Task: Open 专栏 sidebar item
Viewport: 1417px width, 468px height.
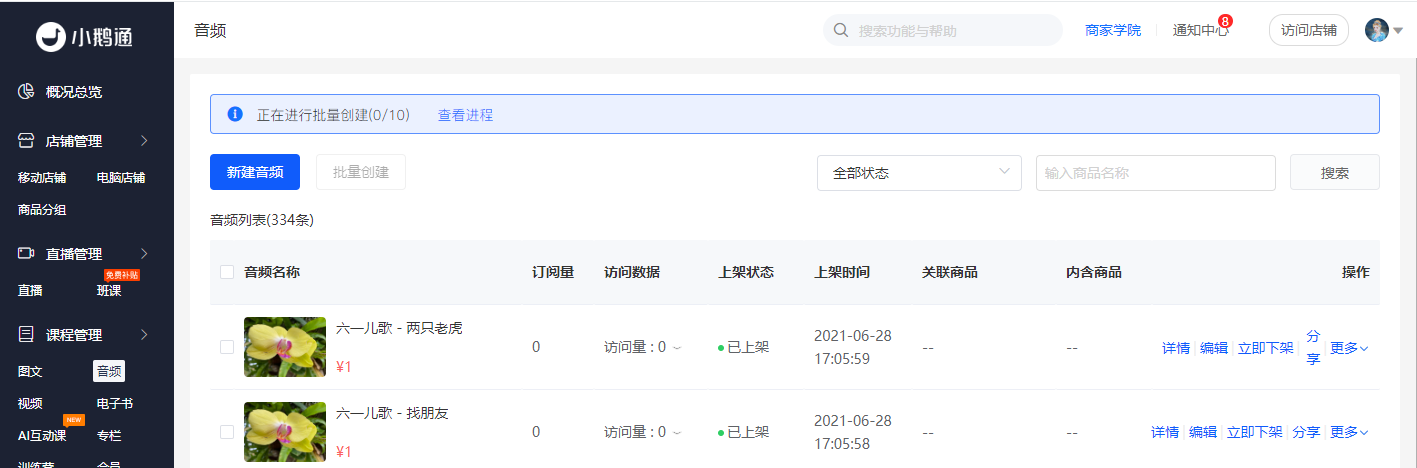Action: point(109,435)
